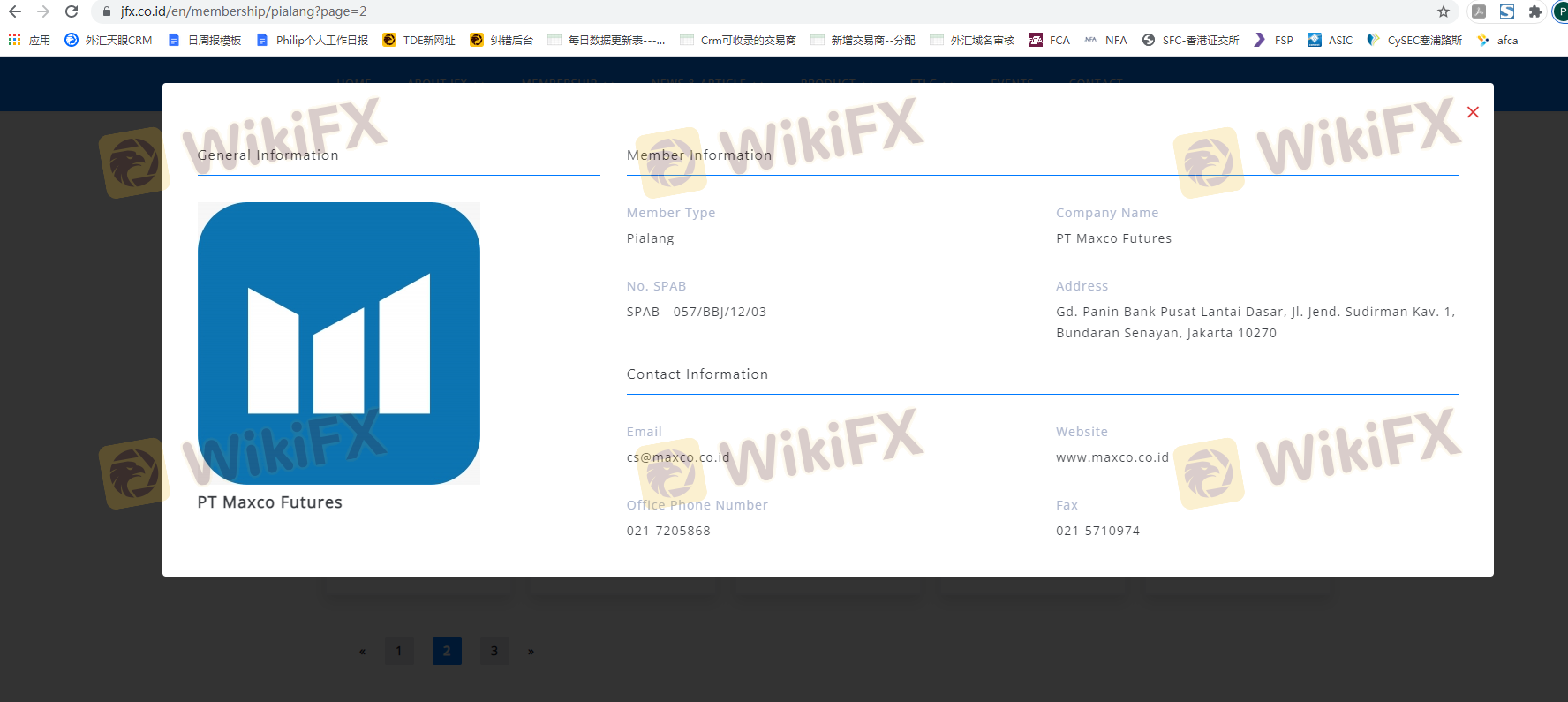
Task: Click the previous page « arrow
Action: coord(362,652)
